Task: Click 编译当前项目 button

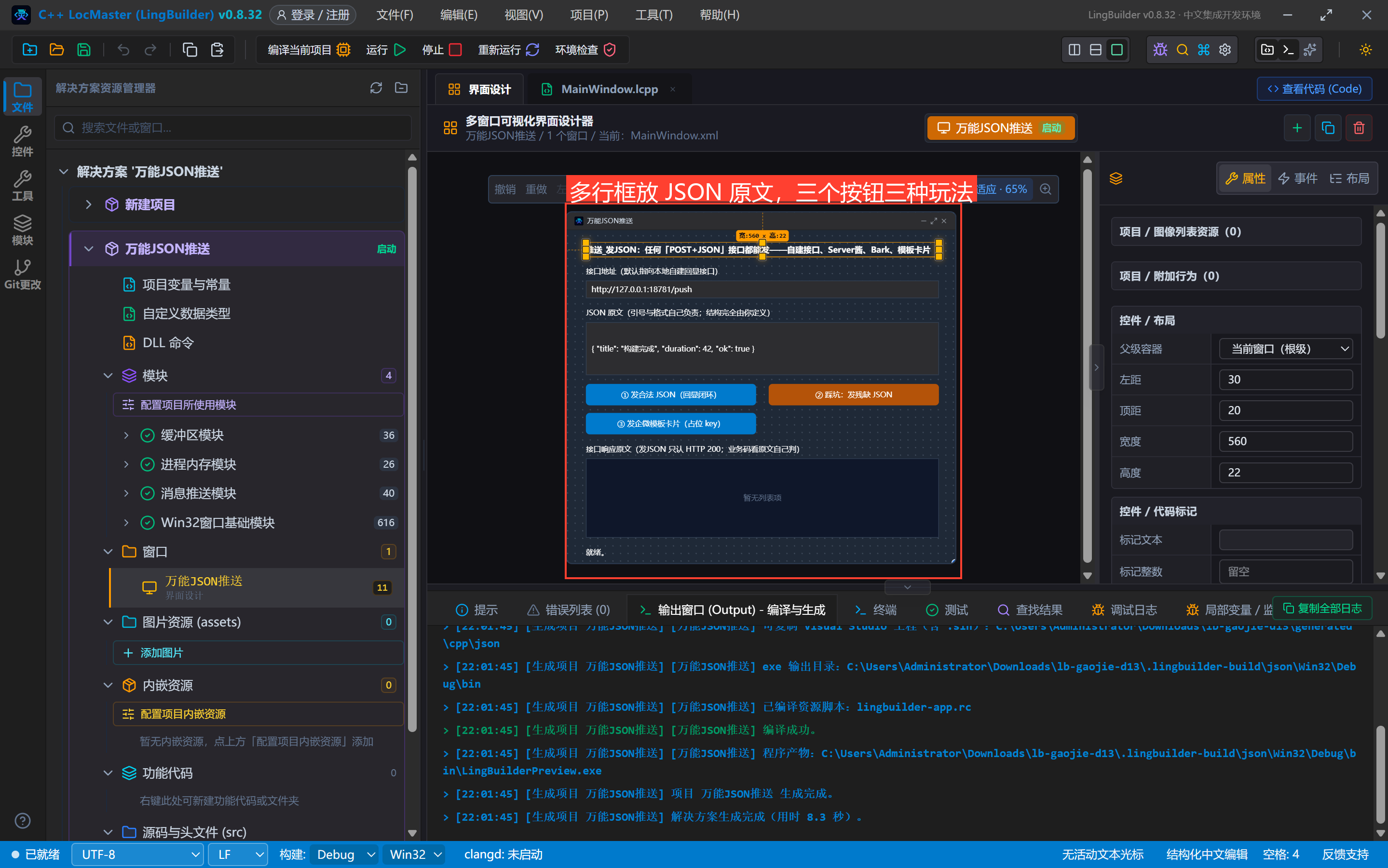Action: 308,50
